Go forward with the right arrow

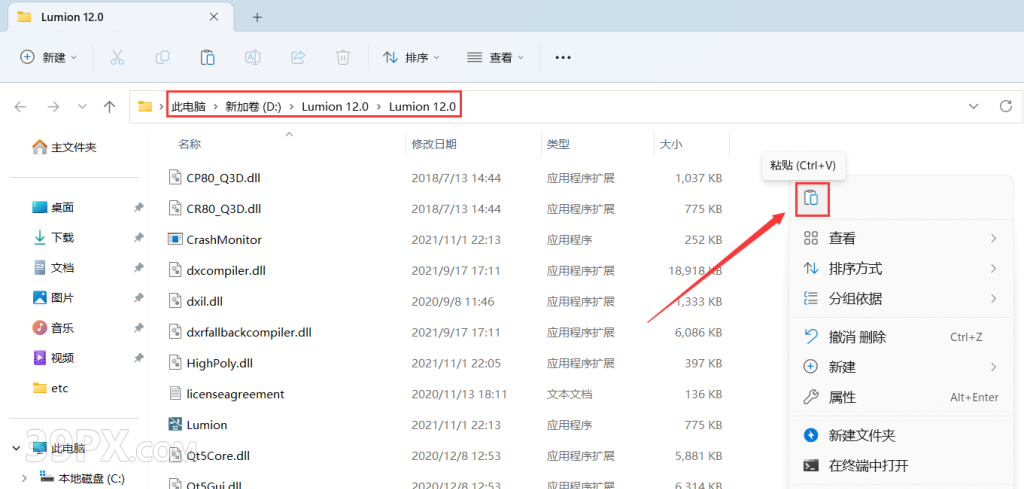tap(53, 106)
